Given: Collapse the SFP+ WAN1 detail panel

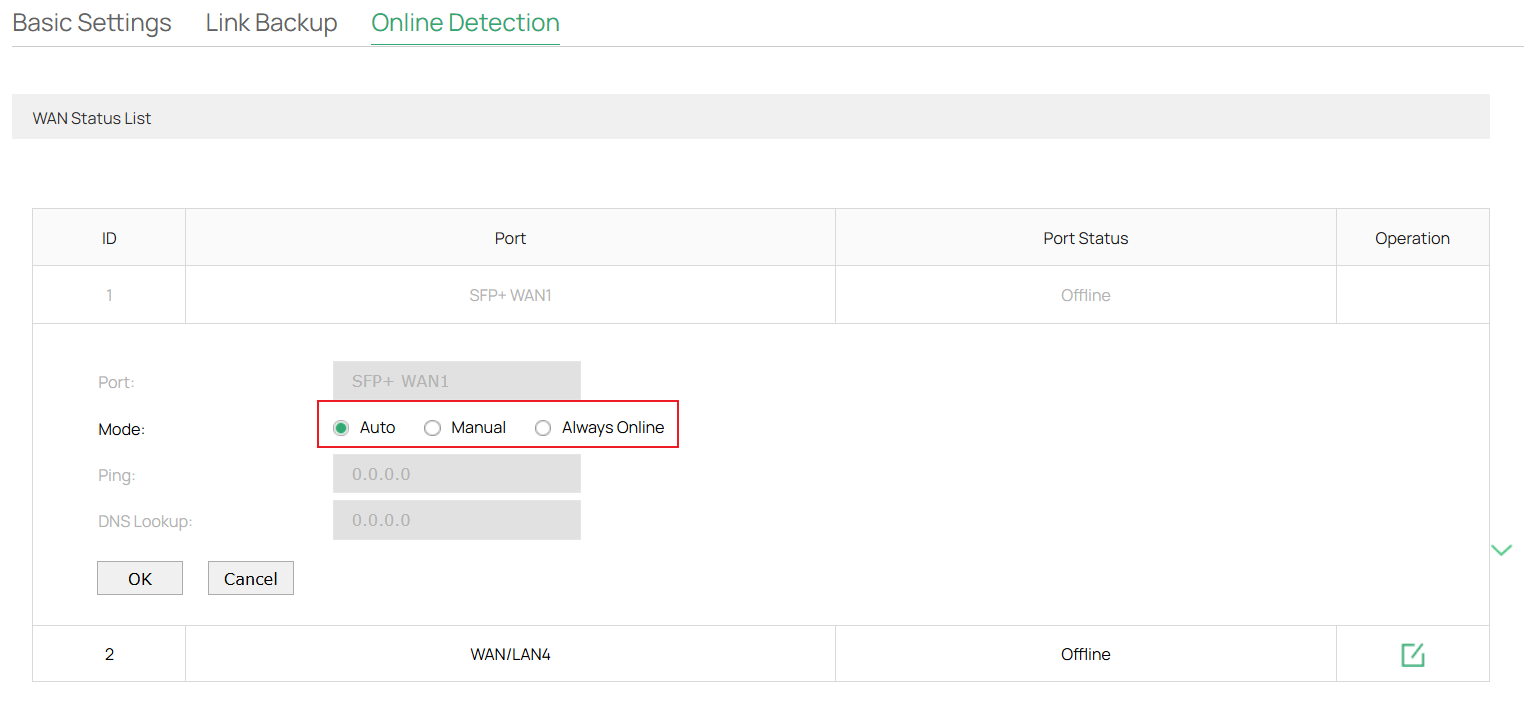Looking at the screenshot, I should coord(1501,549).
